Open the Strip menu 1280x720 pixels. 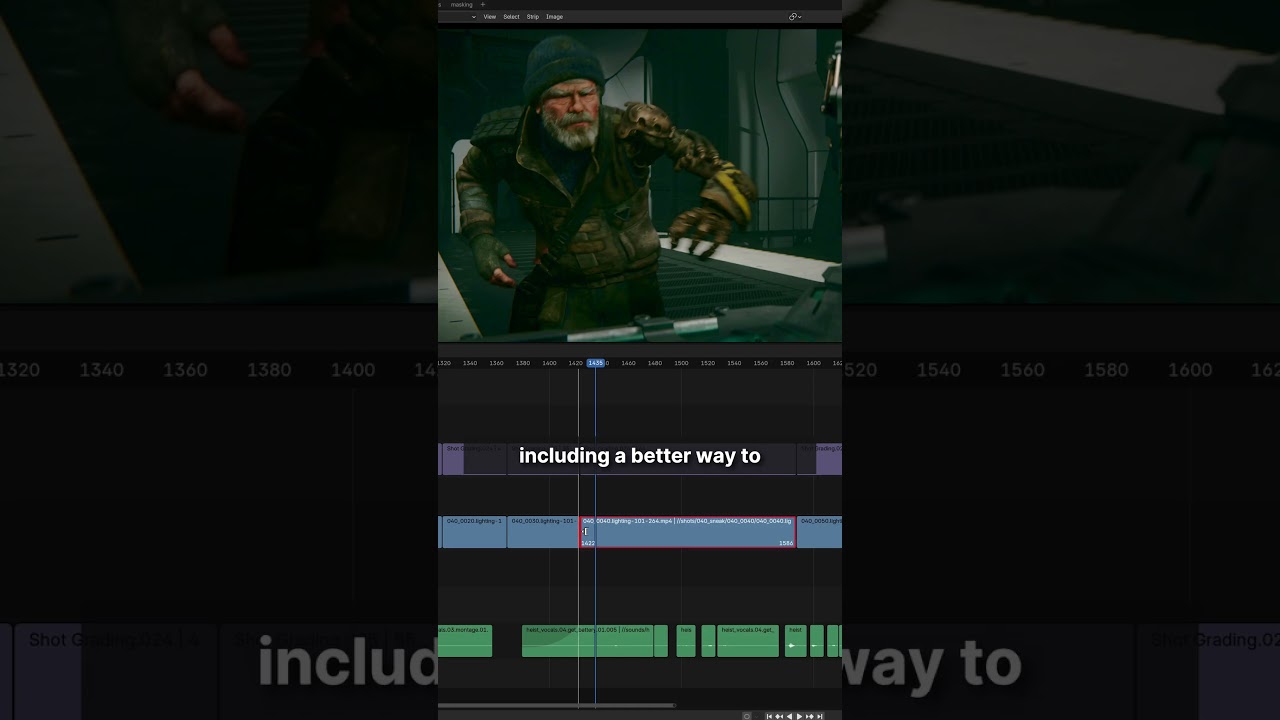coord(533,17)
